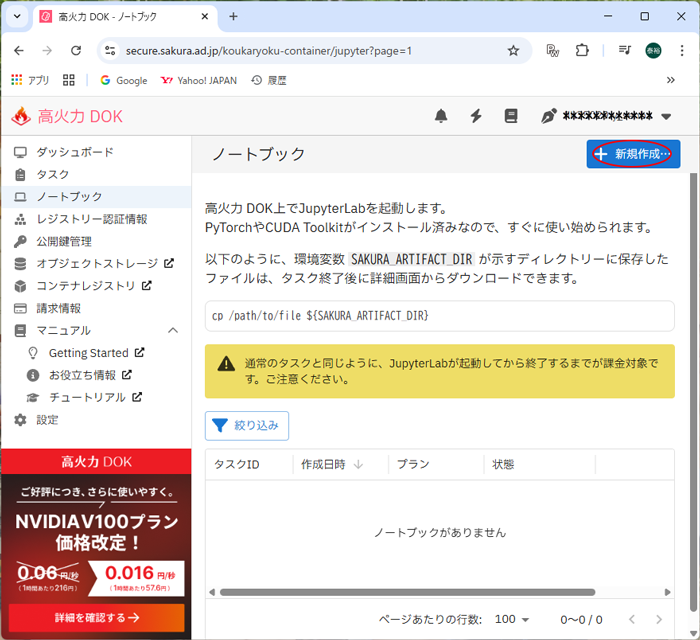Open the browser extensions puzzle icon
Image resolution: width=700 pixels, height=640 pixels.
click(582, 50)
